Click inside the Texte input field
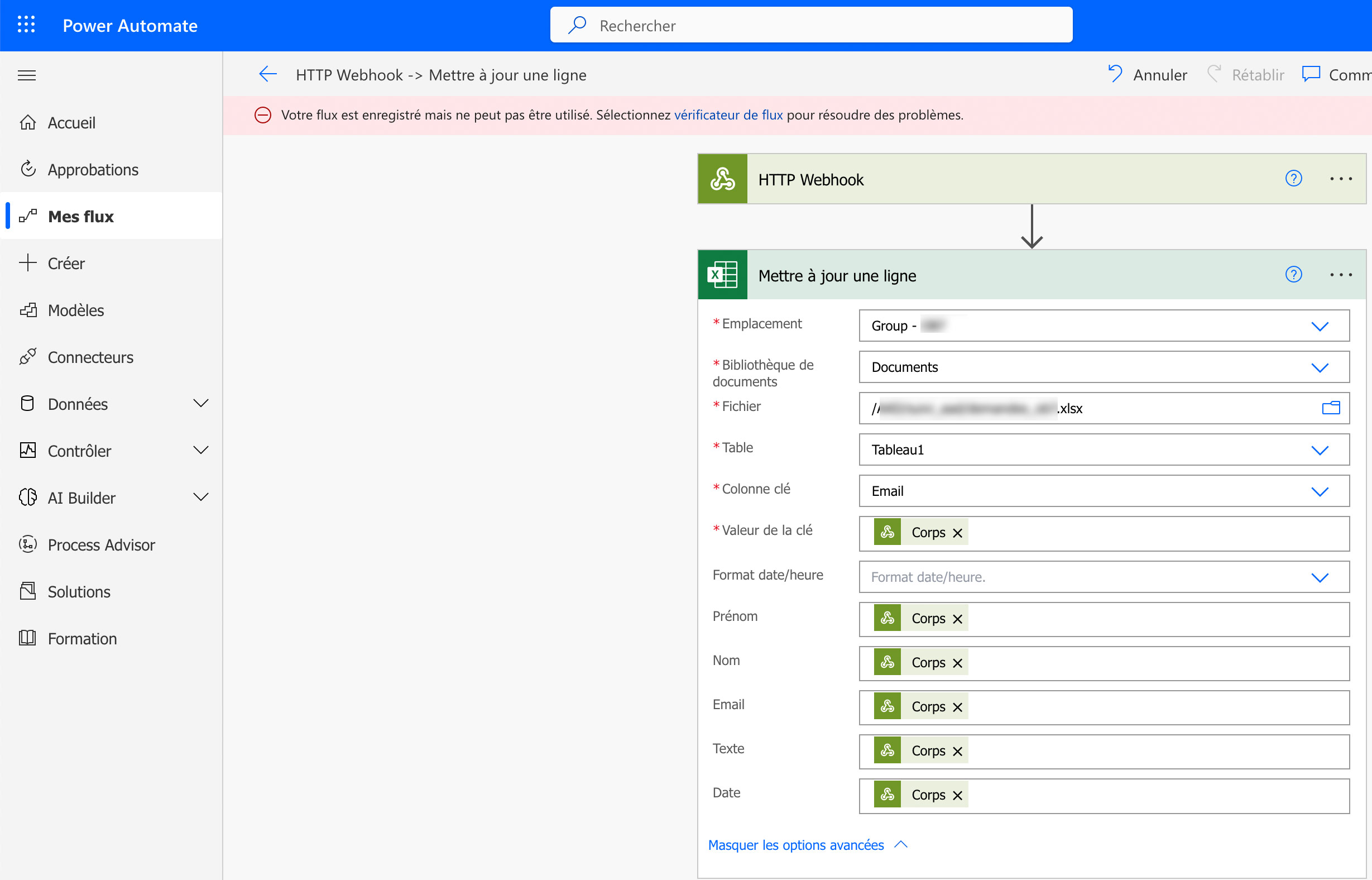1372x880 pixels. (1104, 752)
